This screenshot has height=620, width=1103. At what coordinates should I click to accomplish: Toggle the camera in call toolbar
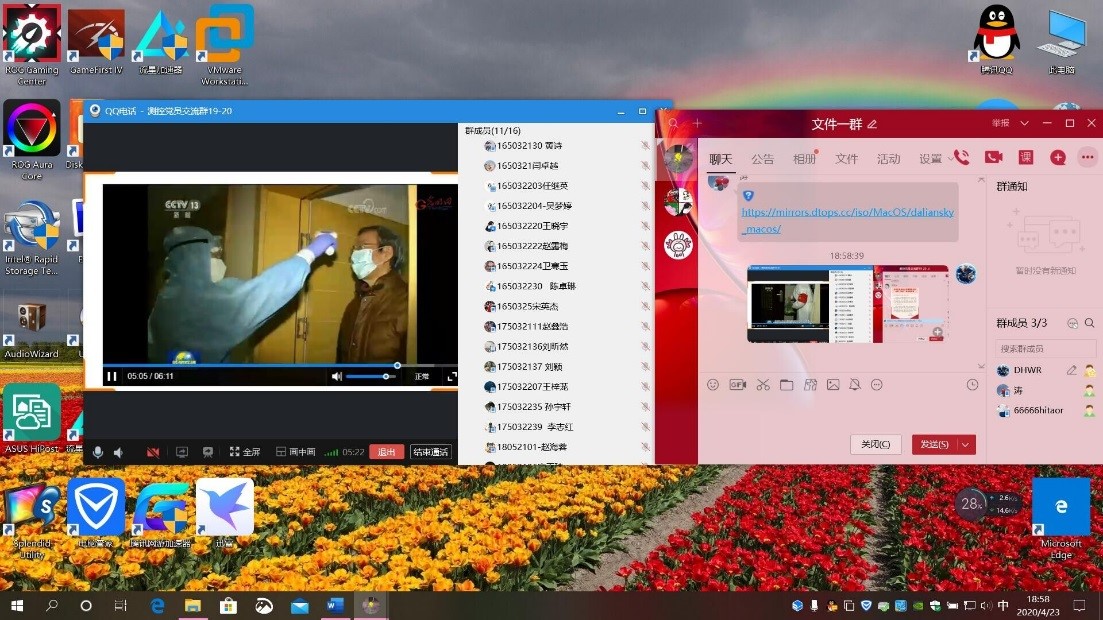click(x=153, y=452)
